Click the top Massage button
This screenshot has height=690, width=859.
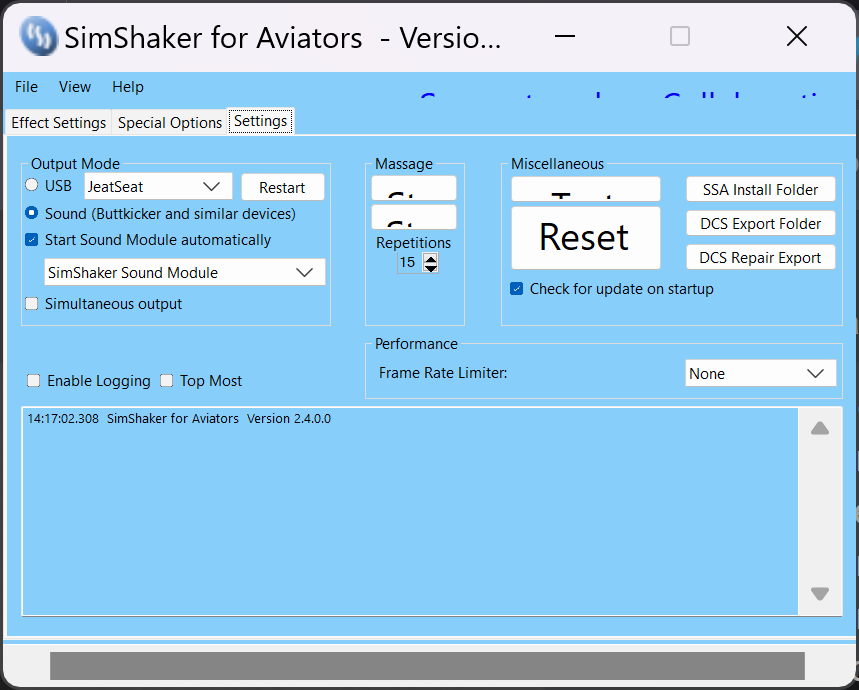point(414,188)
